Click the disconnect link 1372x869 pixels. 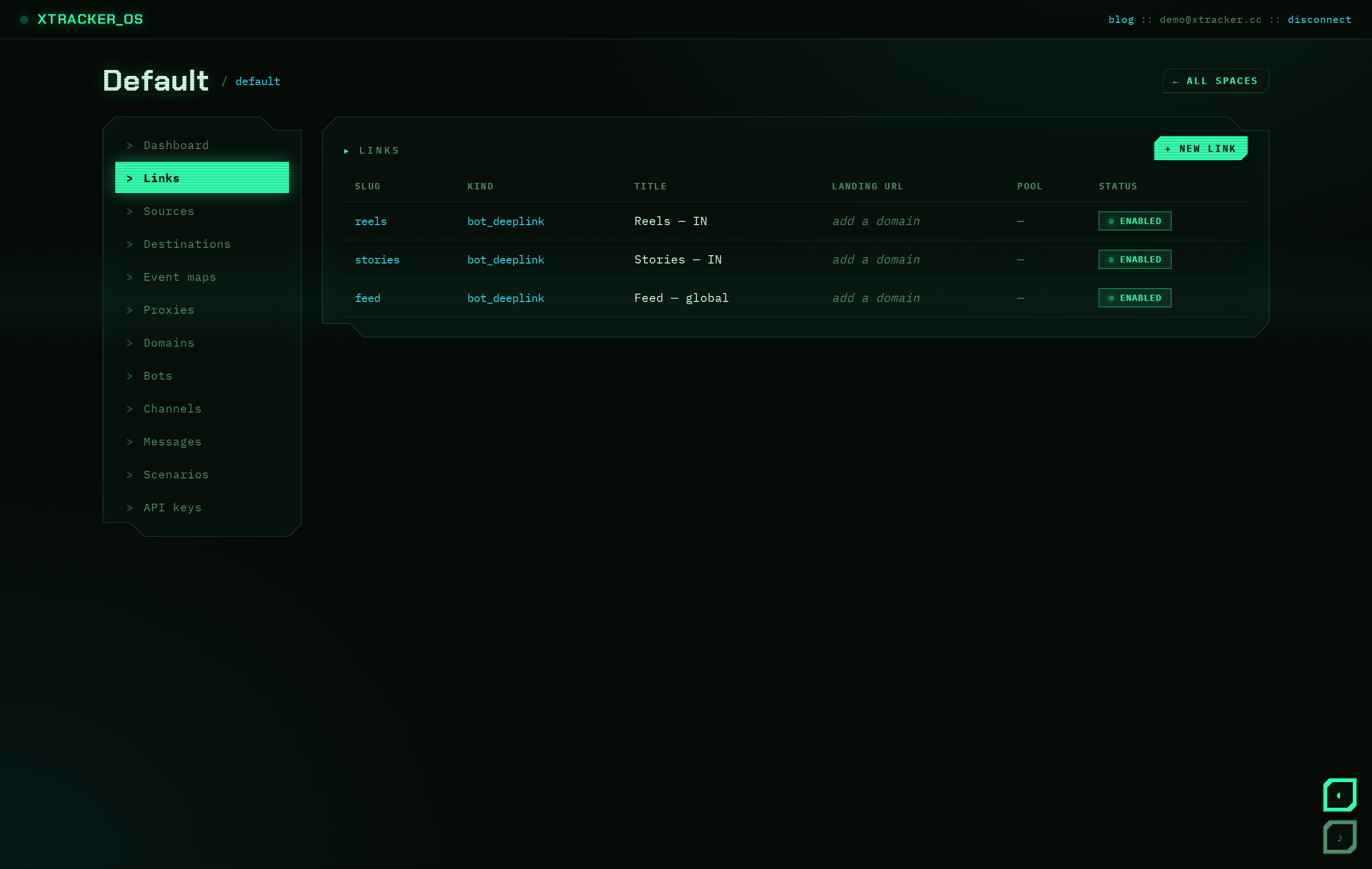coord(1319,19)
